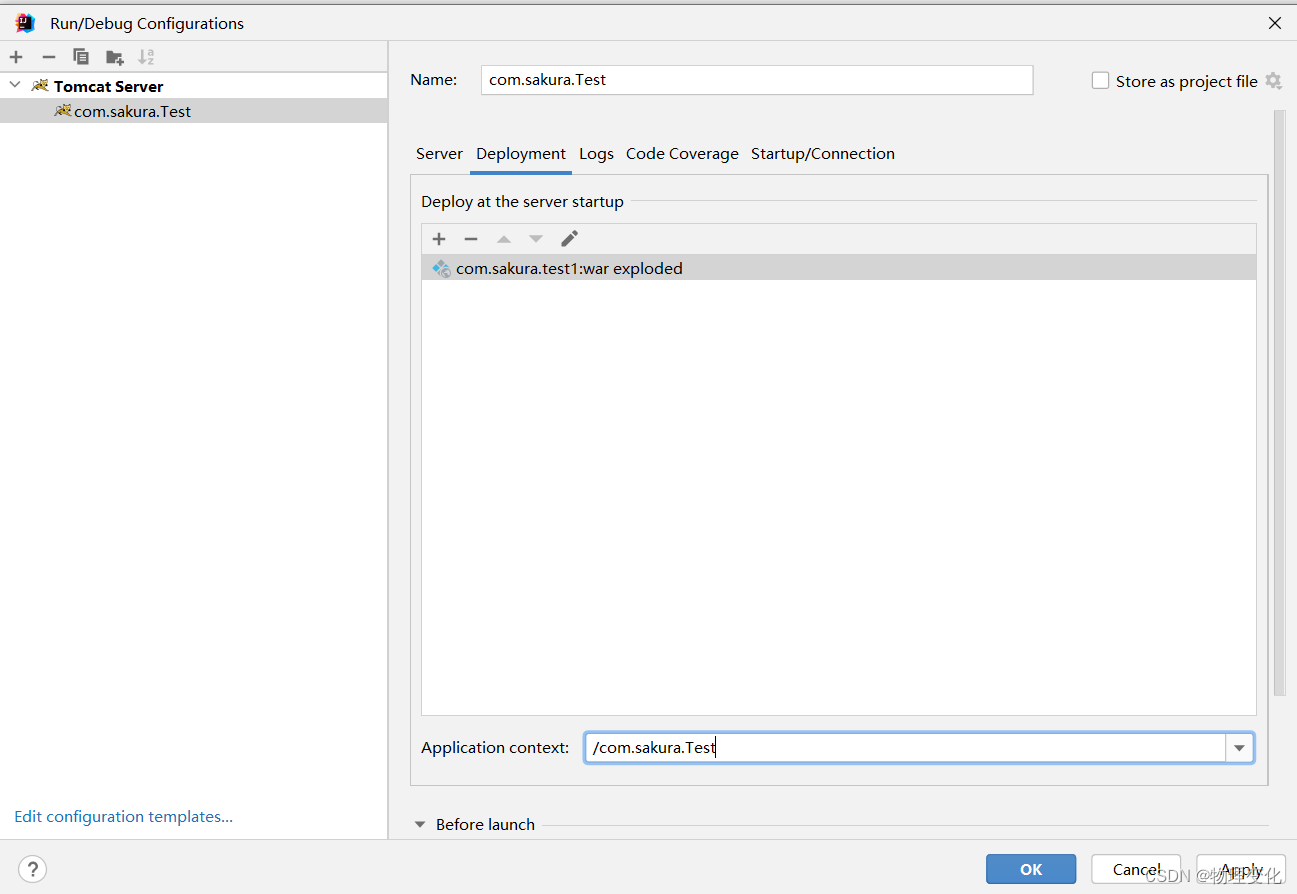Switch to the Startup/Connection tab
The height and width of the screenshot is (894, 1297).
[x=822, y=154]
